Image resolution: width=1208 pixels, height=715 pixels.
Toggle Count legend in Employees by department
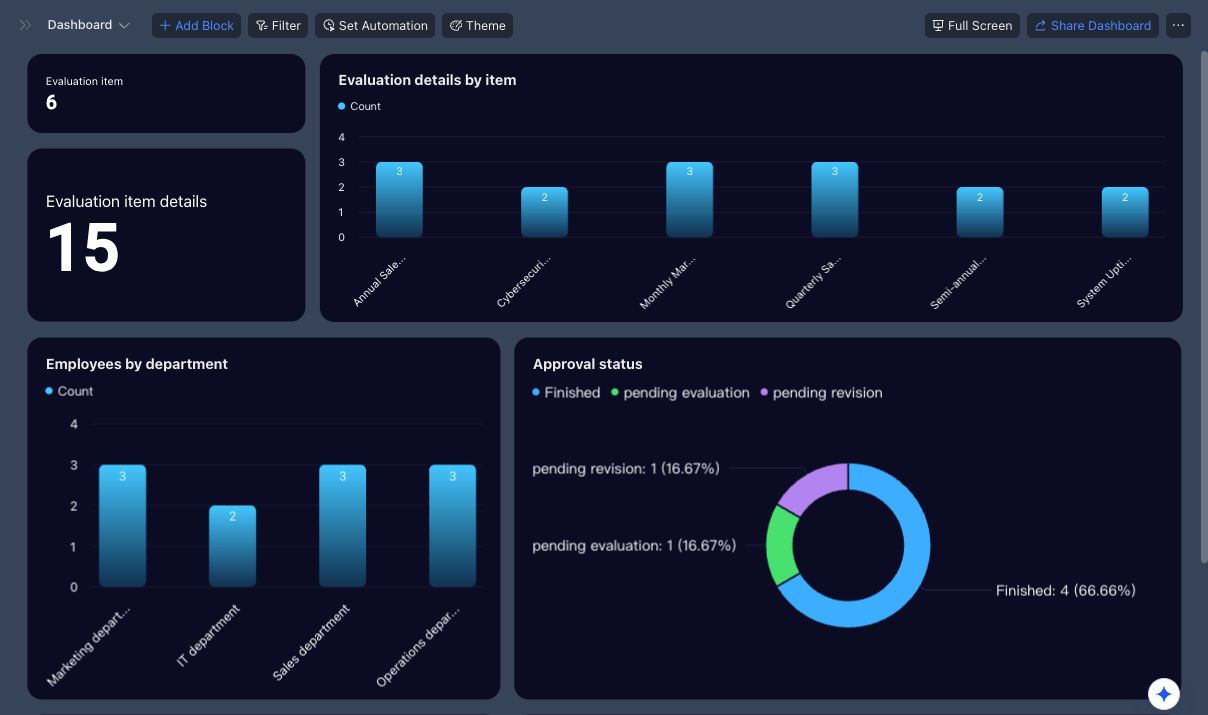point(69,391)
